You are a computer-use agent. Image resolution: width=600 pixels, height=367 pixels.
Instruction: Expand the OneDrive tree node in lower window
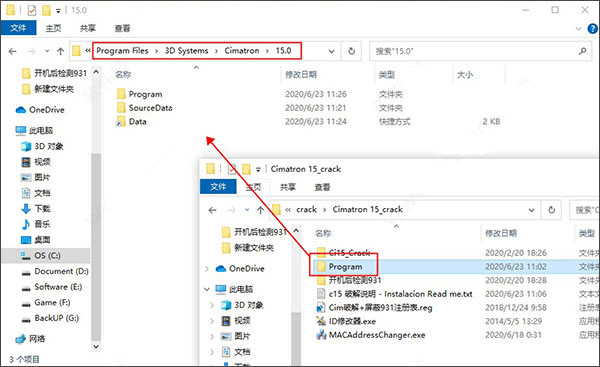[207, 269]
